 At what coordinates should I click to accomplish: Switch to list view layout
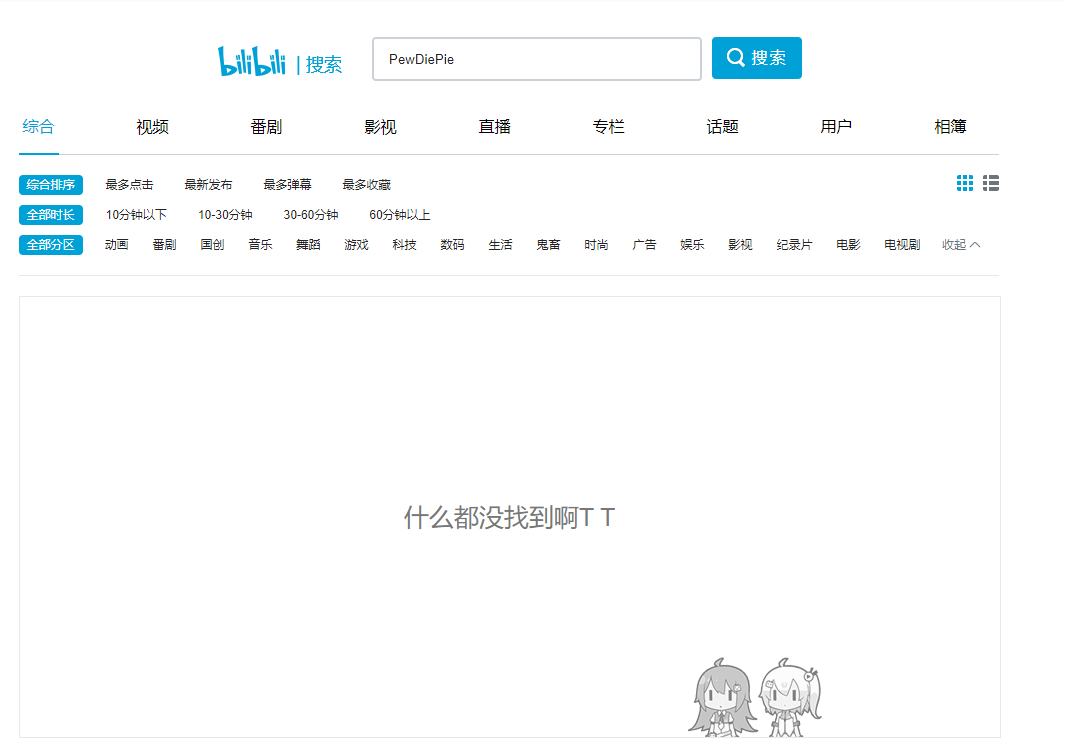click(991, 183)
